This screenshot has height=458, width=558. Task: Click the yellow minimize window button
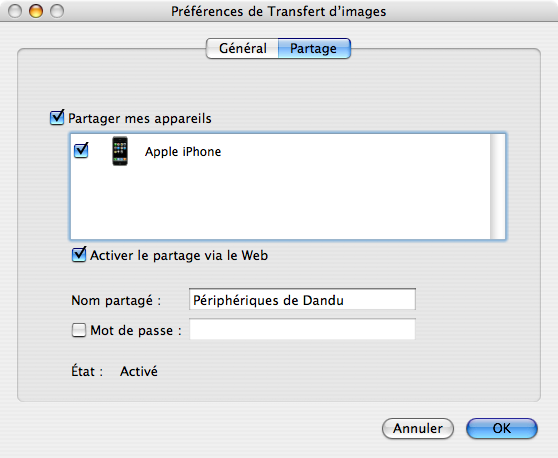tap(36, 11)
